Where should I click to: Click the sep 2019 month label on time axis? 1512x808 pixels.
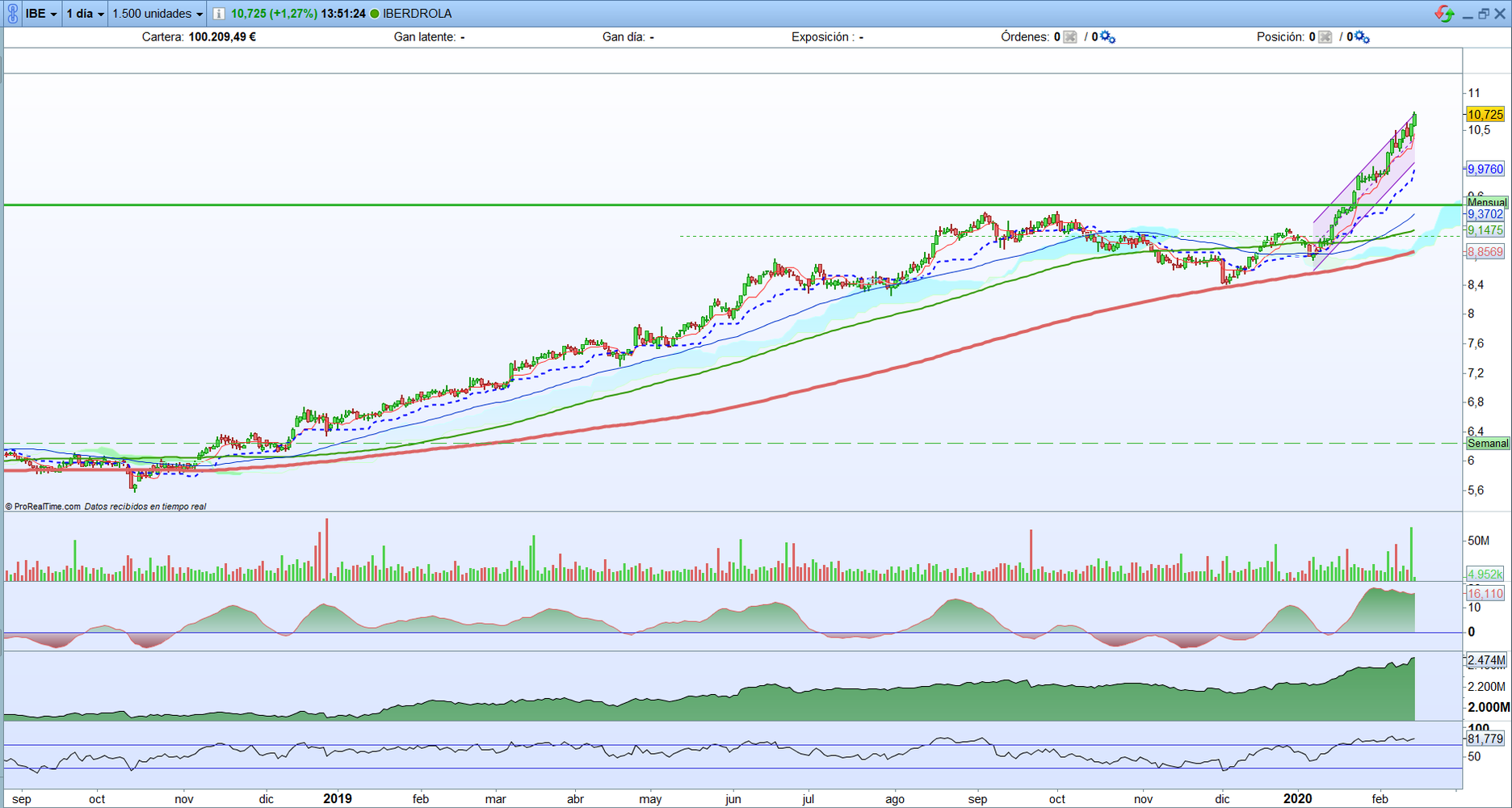[977, 799]
